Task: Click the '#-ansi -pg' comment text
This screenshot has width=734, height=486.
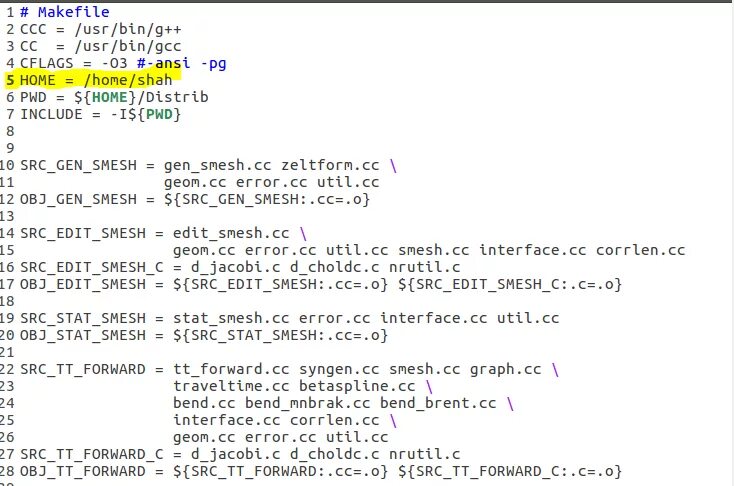Action: point(182,63)
